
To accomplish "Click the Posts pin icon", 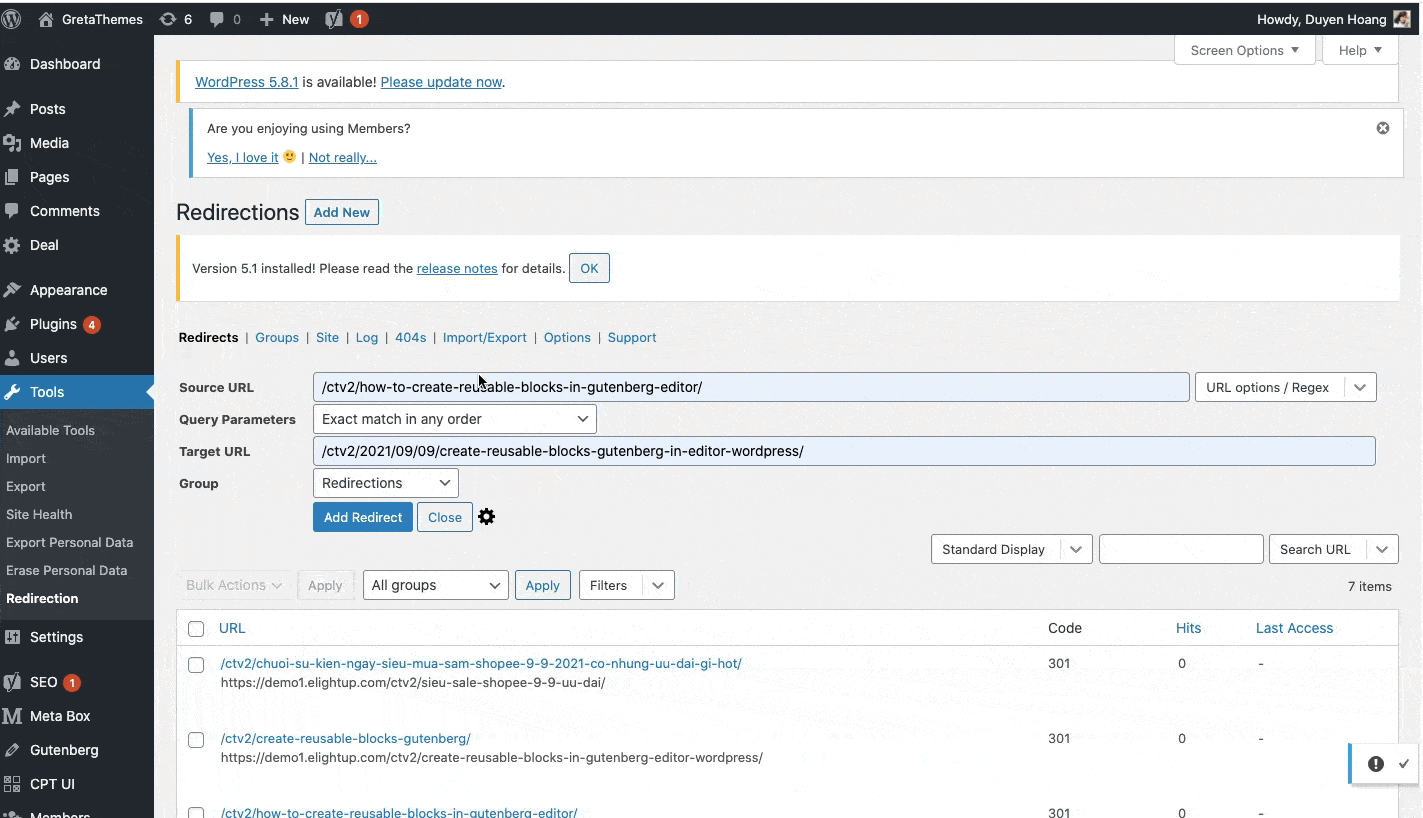I will 13,109.
